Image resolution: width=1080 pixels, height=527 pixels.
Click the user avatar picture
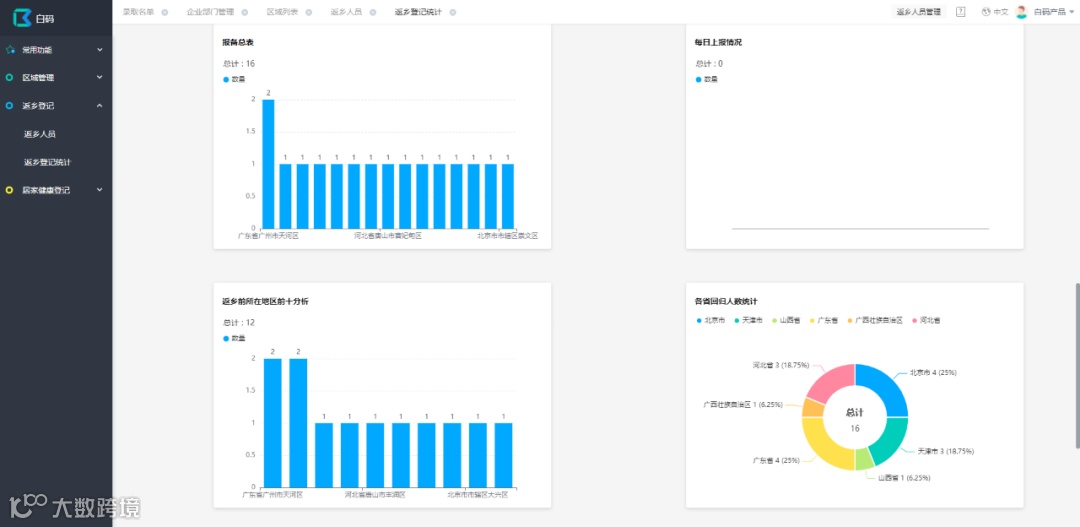[1021, 12]
